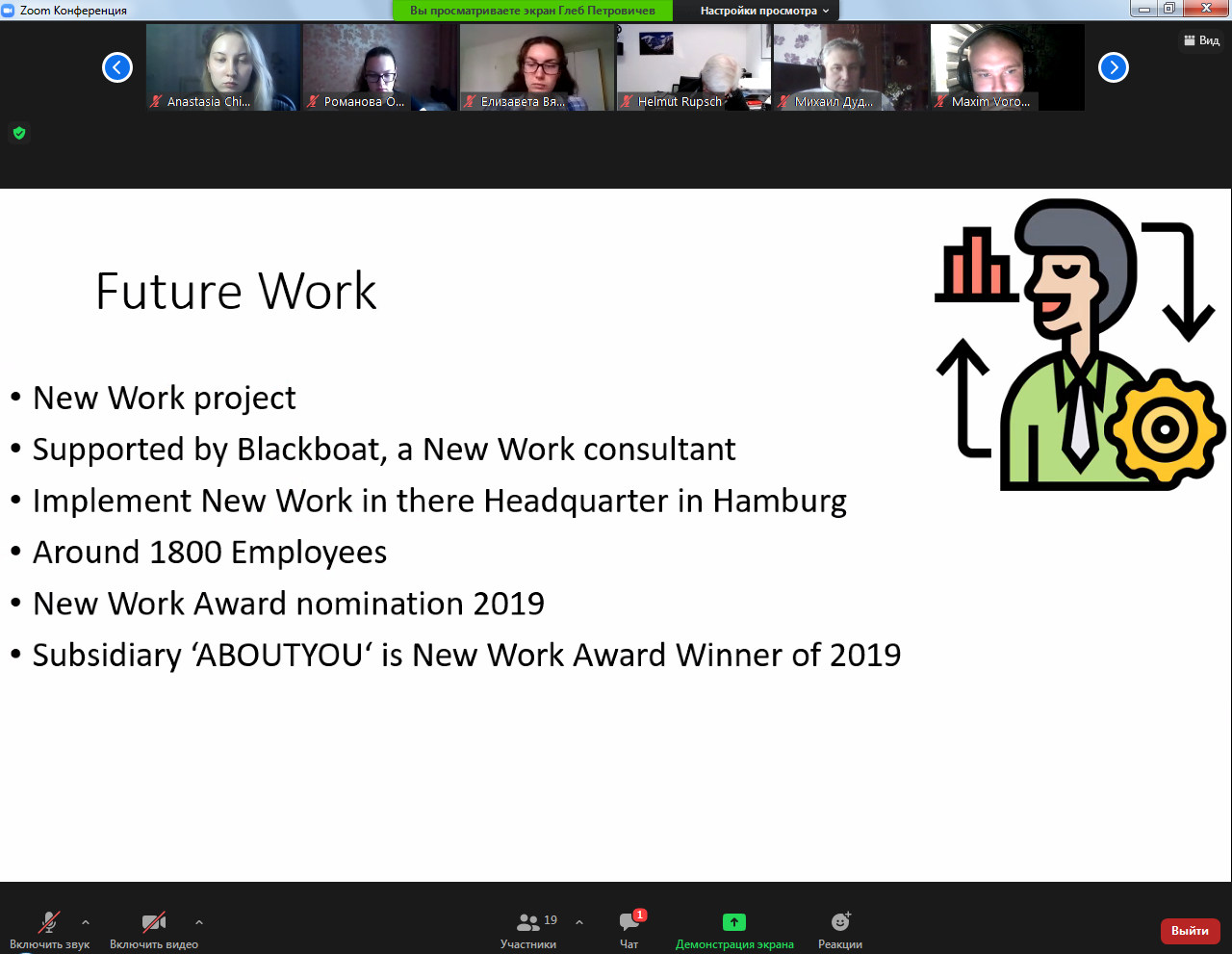Image resolution: width=1232 pixels, height=954 pixels.
Task: Select Михаил Дуд... video thumbnail
Action: (x=851, y=67)
